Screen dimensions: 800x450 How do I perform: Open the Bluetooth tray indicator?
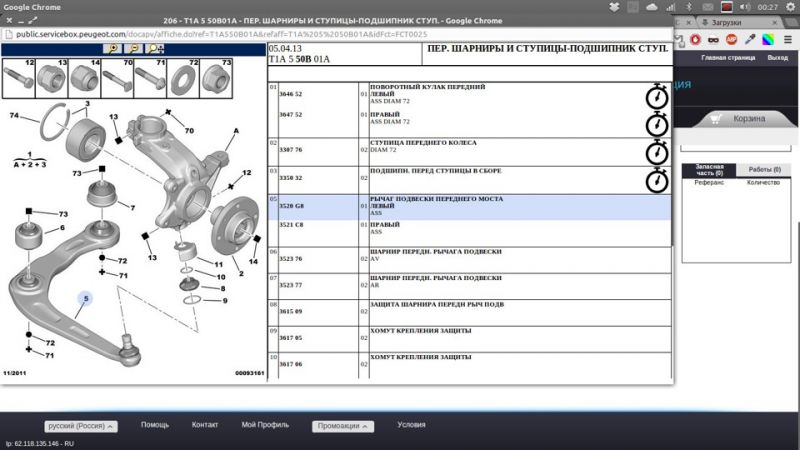(688, 7)
